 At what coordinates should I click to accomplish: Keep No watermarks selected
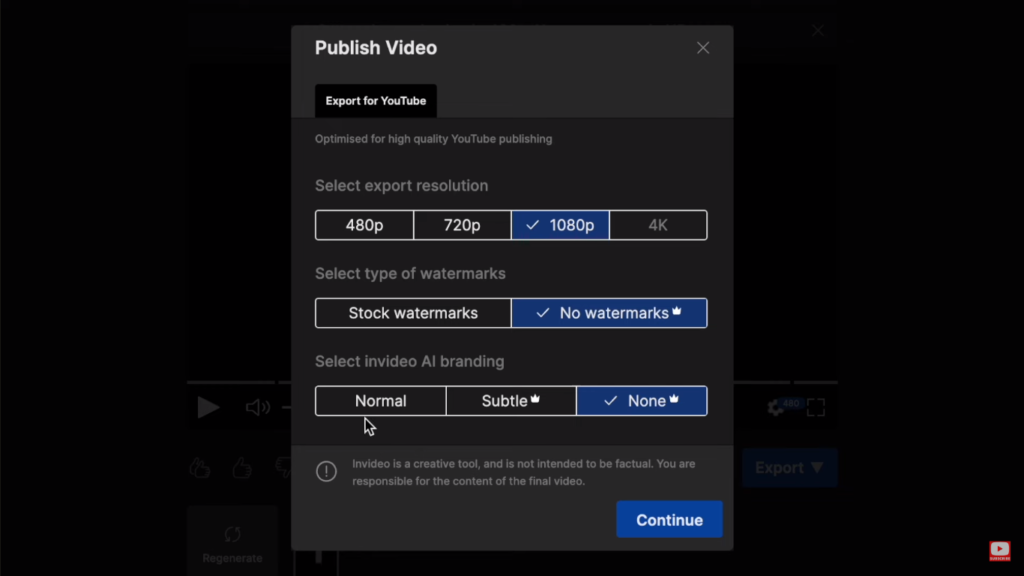pyautogui.click(x=609, y=313)
